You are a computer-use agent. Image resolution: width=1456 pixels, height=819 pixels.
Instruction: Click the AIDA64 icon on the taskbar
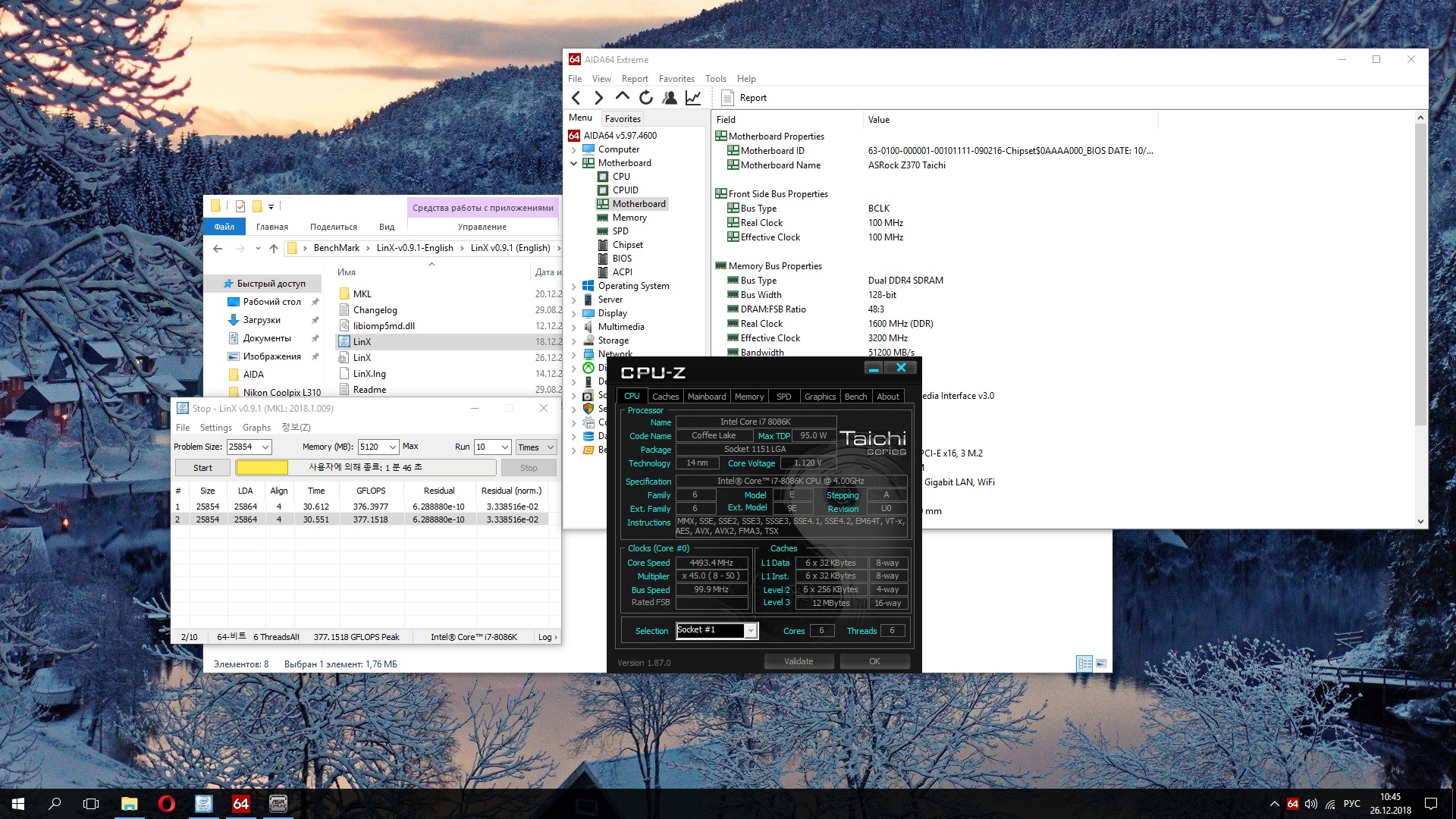pos(240,804)
